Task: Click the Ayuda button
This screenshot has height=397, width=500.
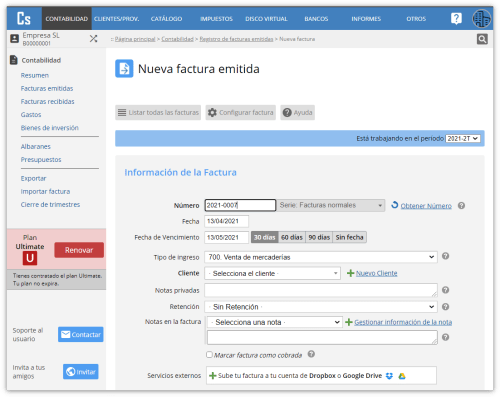Action: [297, 112]
